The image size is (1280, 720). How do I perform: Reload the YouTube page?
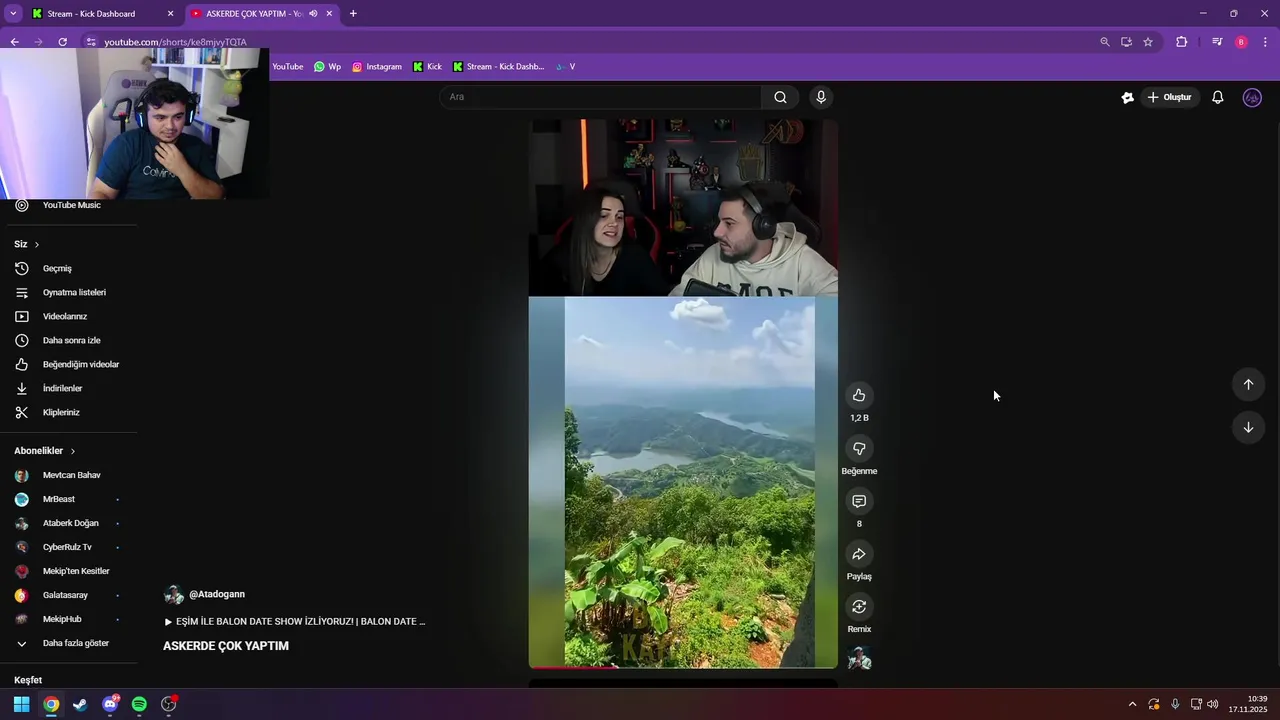click(63, 42)
